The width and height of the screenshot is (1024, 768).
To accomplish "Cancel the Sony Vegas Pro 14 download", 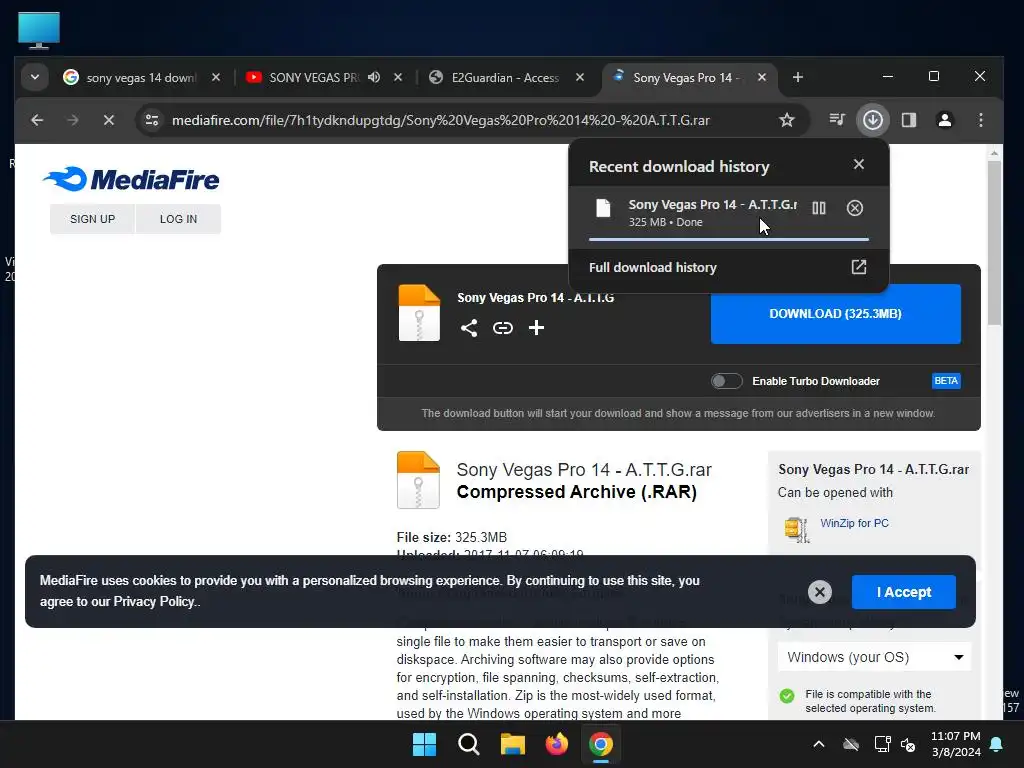I will click(855, 208).
